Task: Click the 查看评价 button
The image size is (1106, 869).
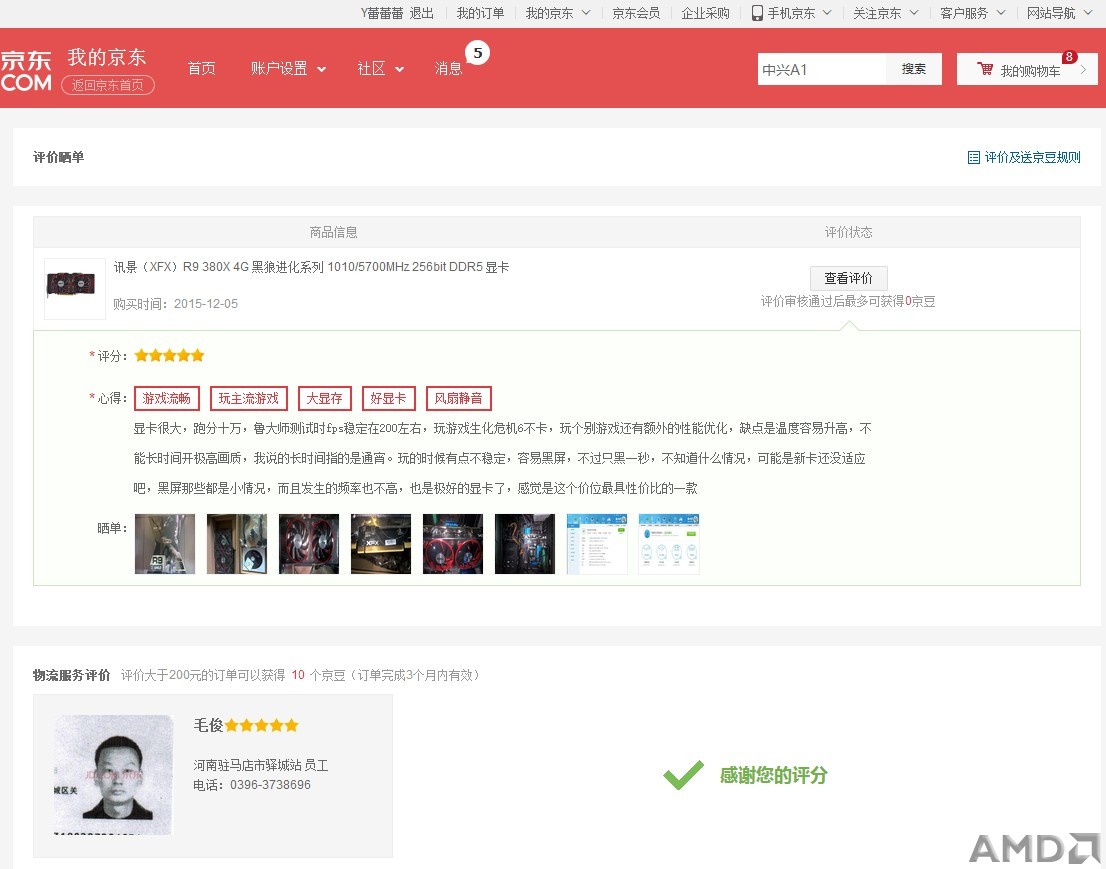Action: pos(849,278)
